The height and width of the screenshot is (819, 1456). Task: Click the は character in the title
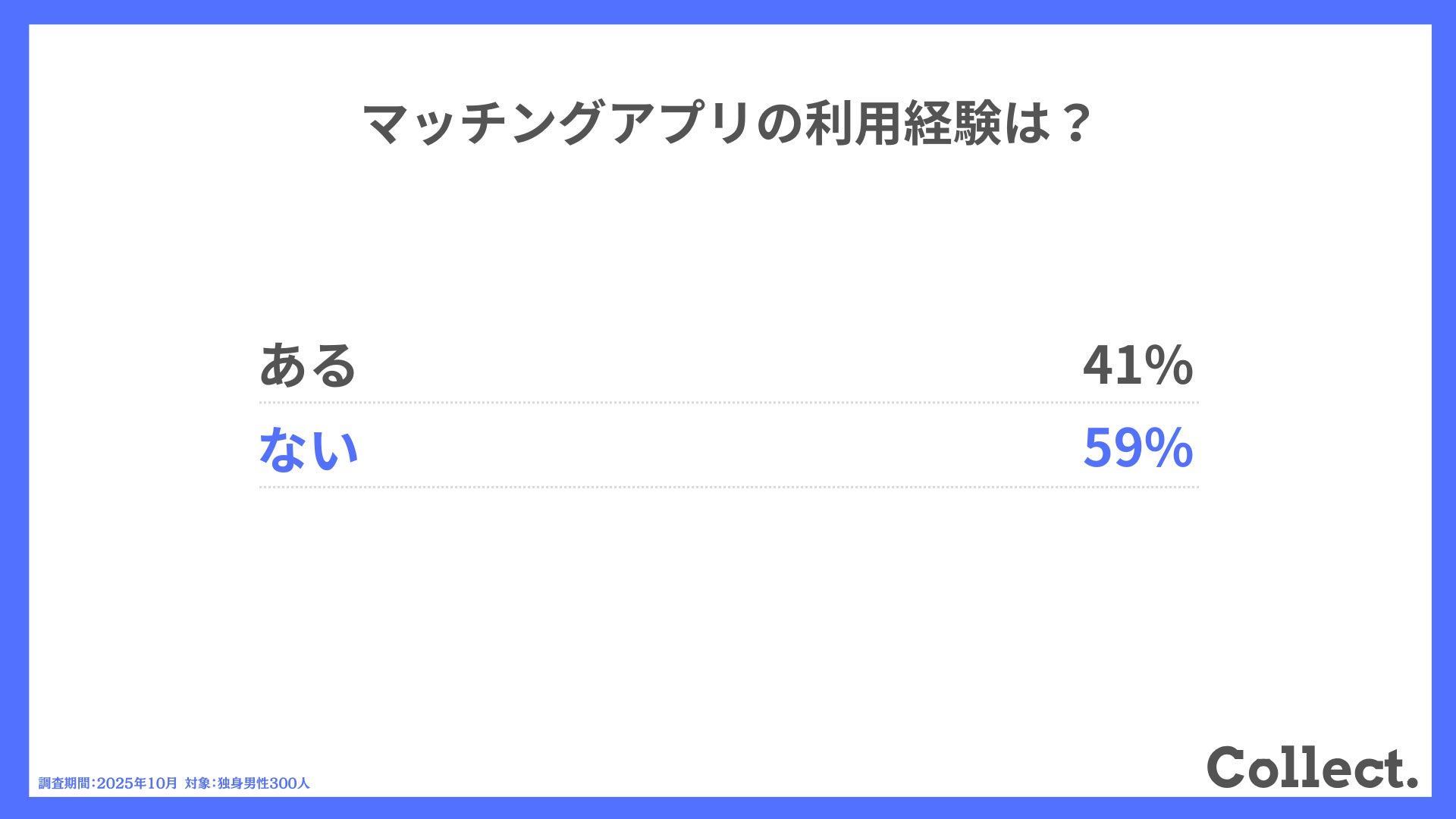(1027, 123)
